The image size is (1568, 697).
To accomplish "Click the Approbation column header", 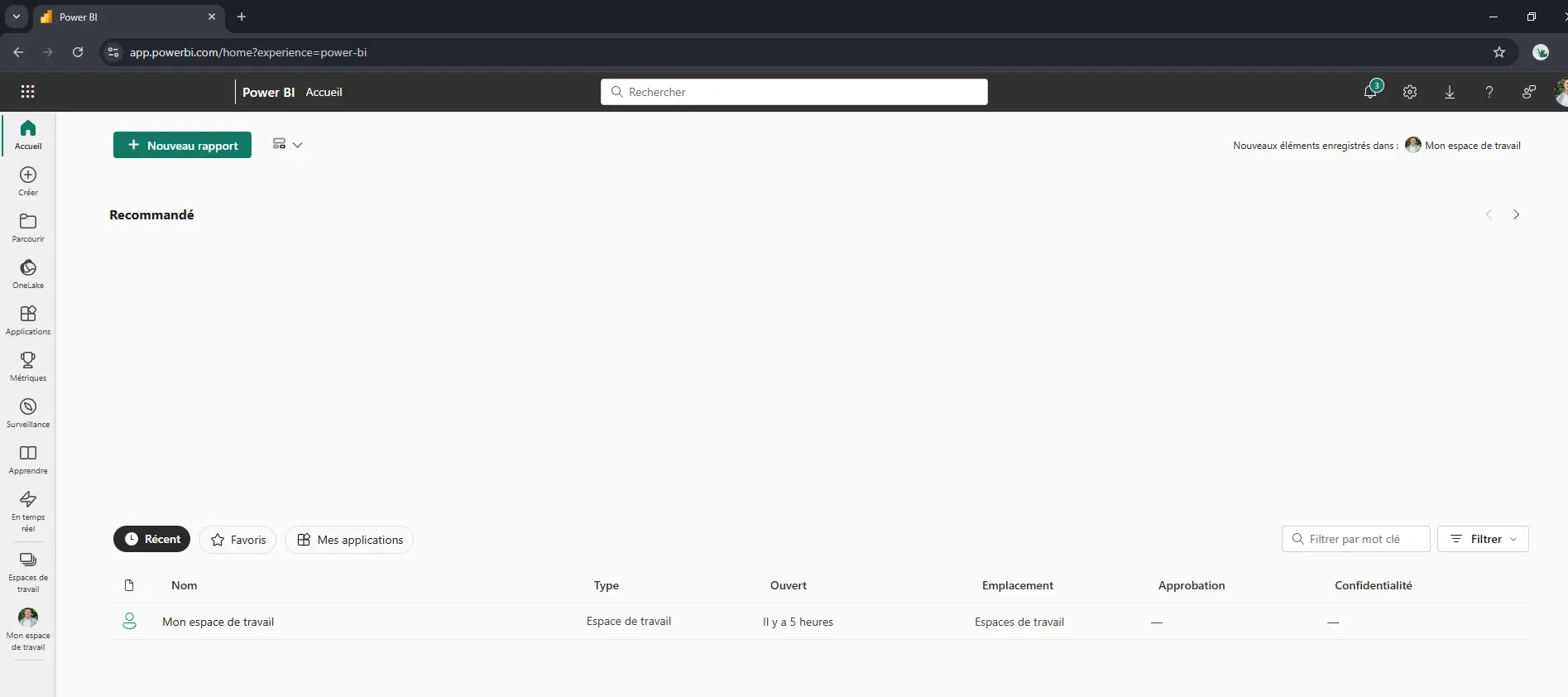I will click(1191, 585).
